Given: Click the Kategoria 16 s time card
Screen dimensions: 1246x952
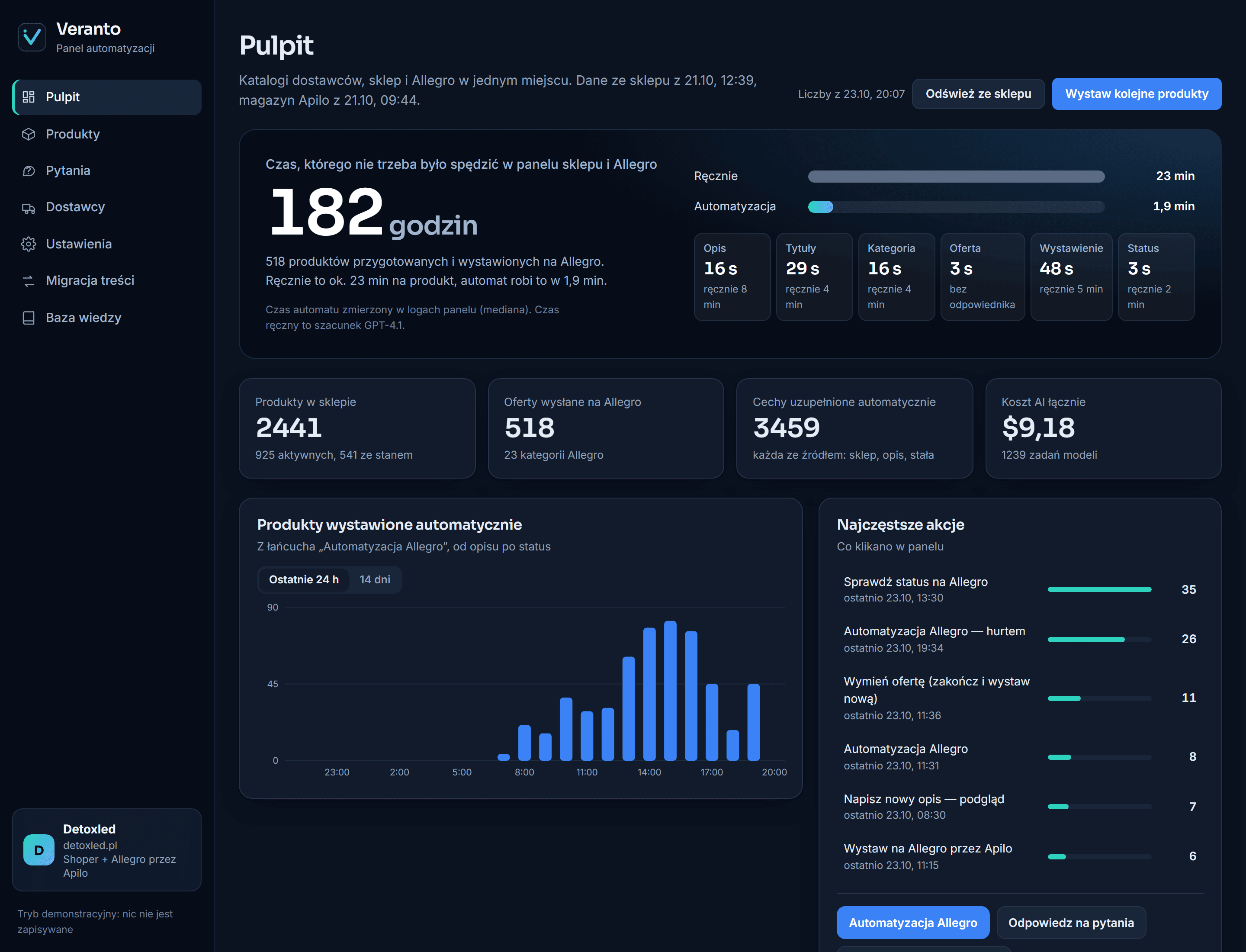Looking at the screenshot, I should point(896,277).
